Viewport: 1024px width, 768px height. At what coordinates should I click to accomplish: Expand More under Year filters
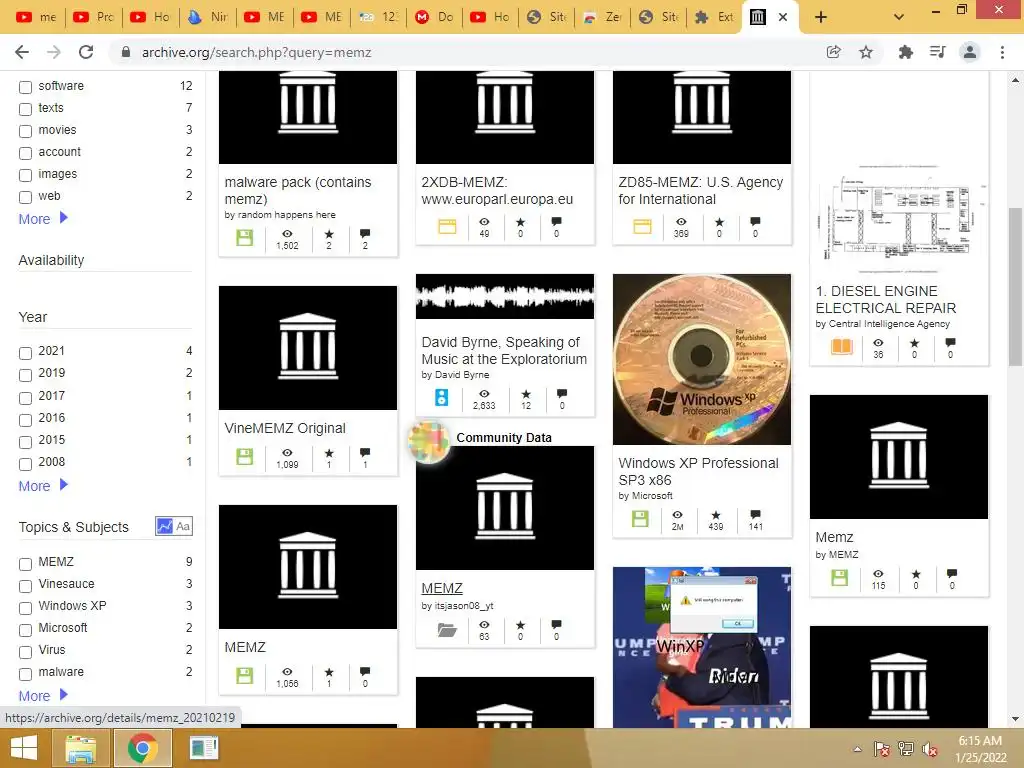coord(43,486)
